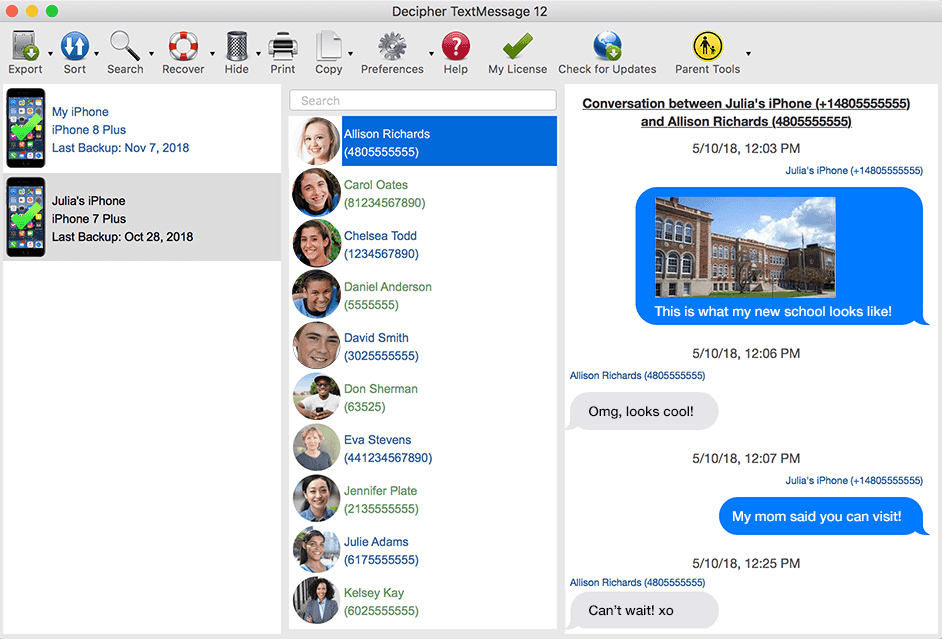Open My License
Viewport: 942px width, 639px height.
[x=516, y=45]
